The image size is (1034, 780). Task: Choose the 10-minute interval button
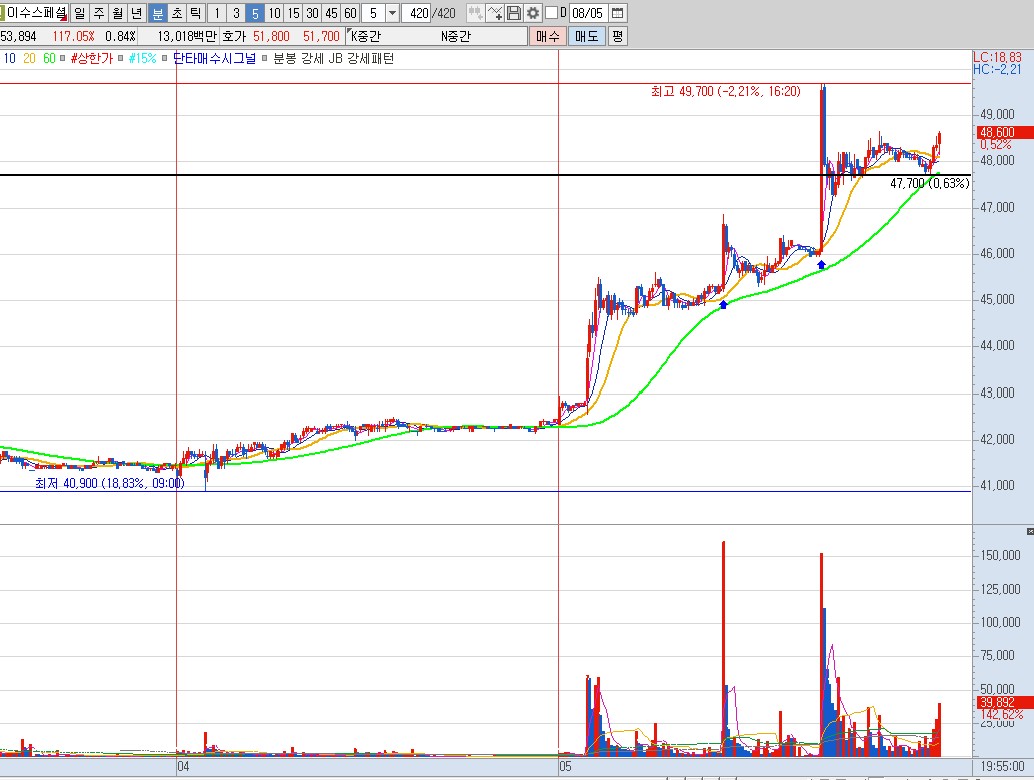(x=274, y=13)
